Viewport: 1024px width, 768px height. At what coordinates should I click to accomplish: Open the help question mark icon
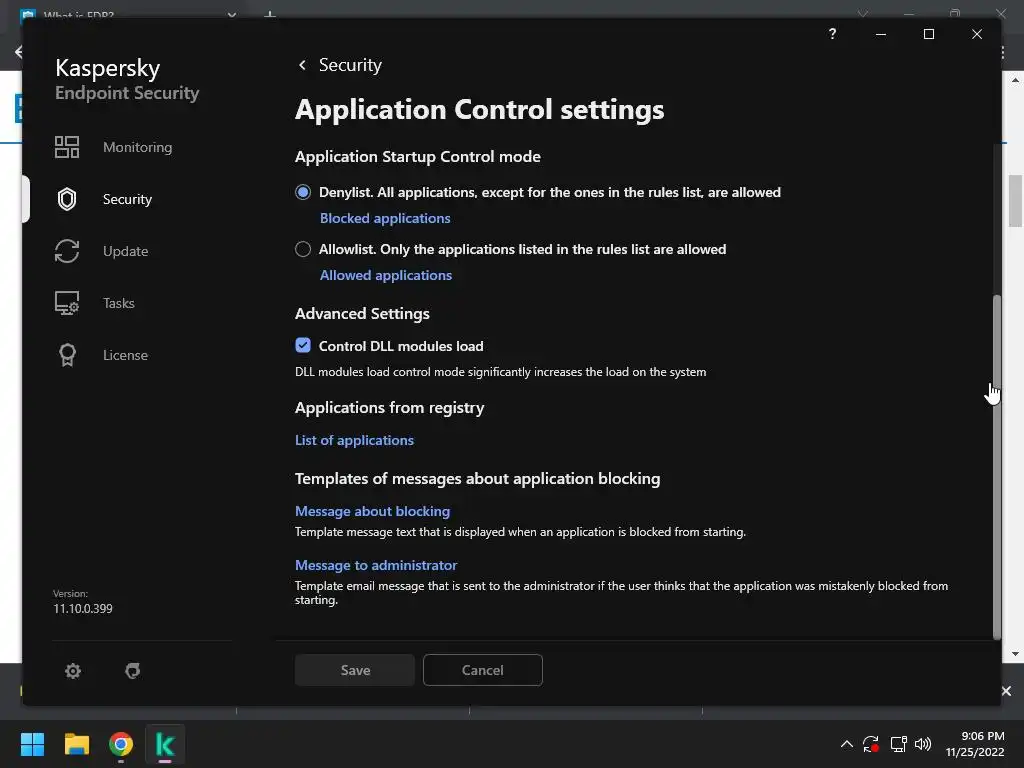832,34
